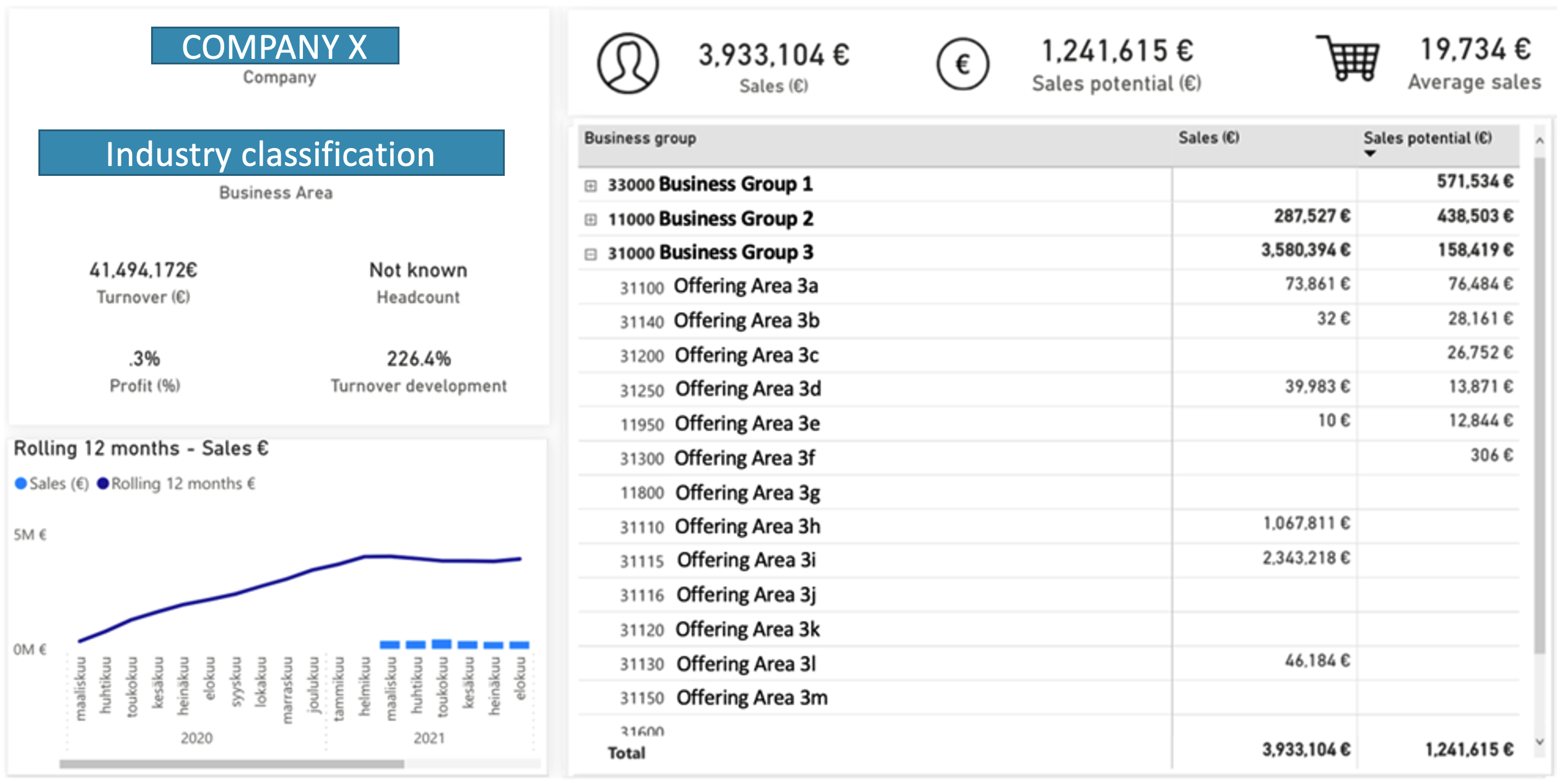
Task: Click the table scrollbar down arrow
Action: point(1539,742)
